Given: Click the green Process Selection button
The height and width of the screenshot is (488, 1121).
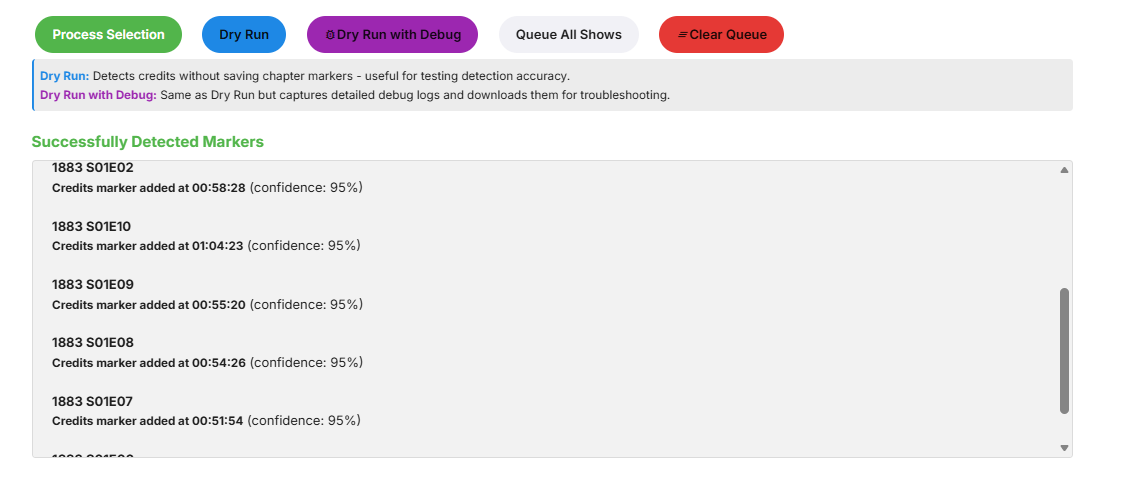Looking at the screenshot, I should click(x=108, y=35).
